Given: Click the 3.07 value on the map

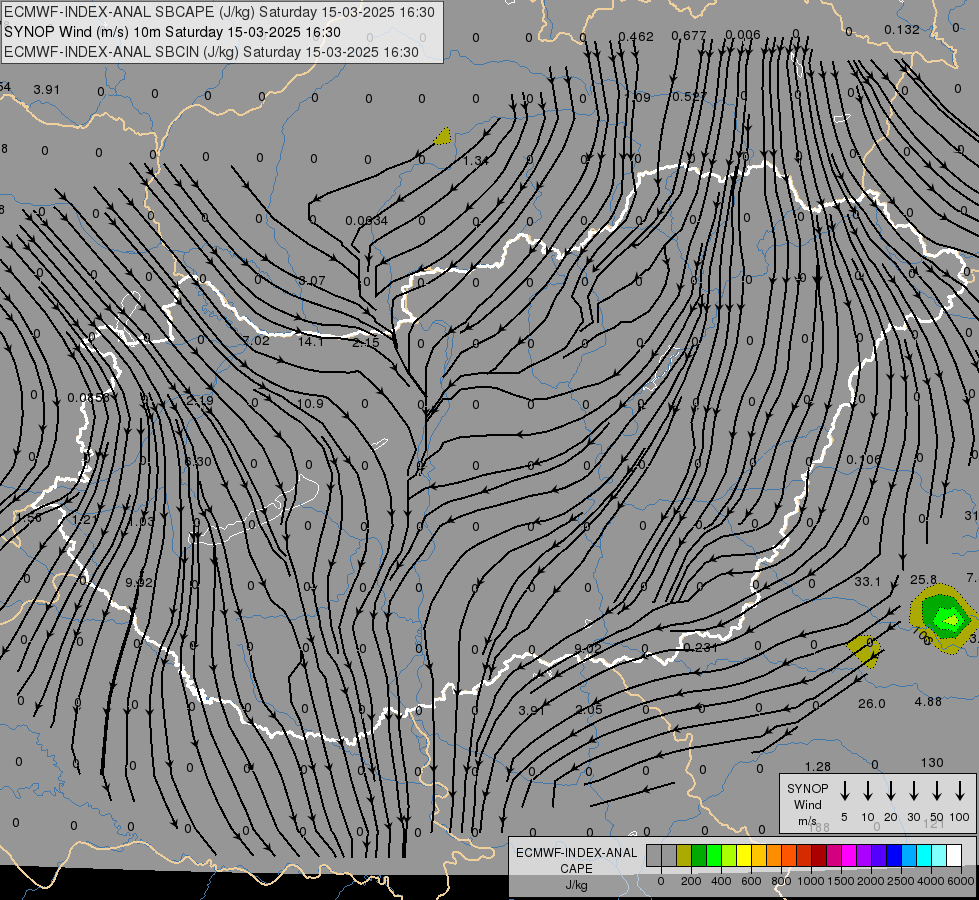Looking at the screenshot, I should pyautogui.click(x=312, y=281).
